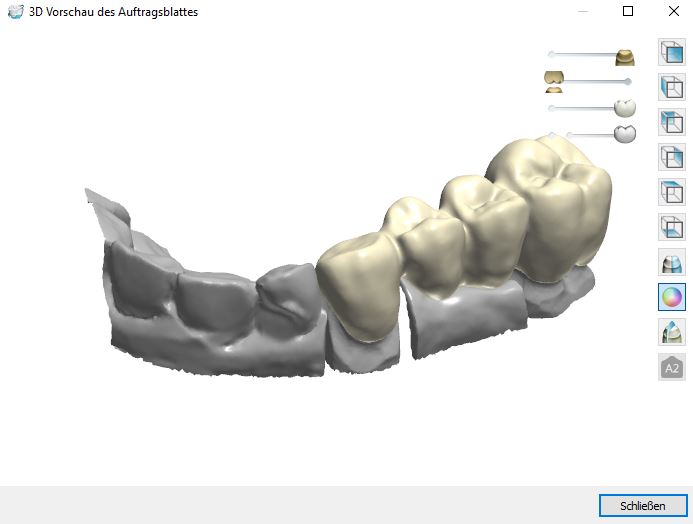This screenshot has height=524, width=693.
Task: Adjust the gold upper/lower jaw scan slider
Action: tap(554, 82)
